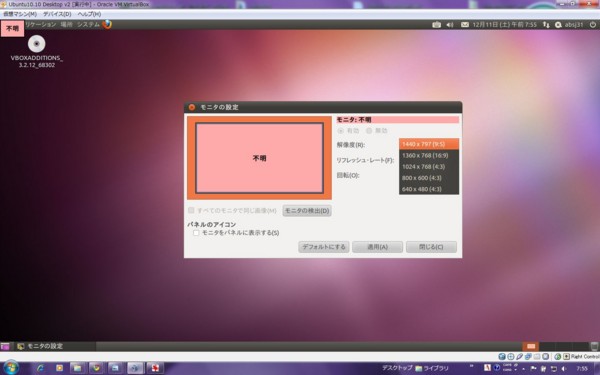Choose 1440 x 797 (9:5) resolution option
The image size is (600, 375).
(429, 144)
